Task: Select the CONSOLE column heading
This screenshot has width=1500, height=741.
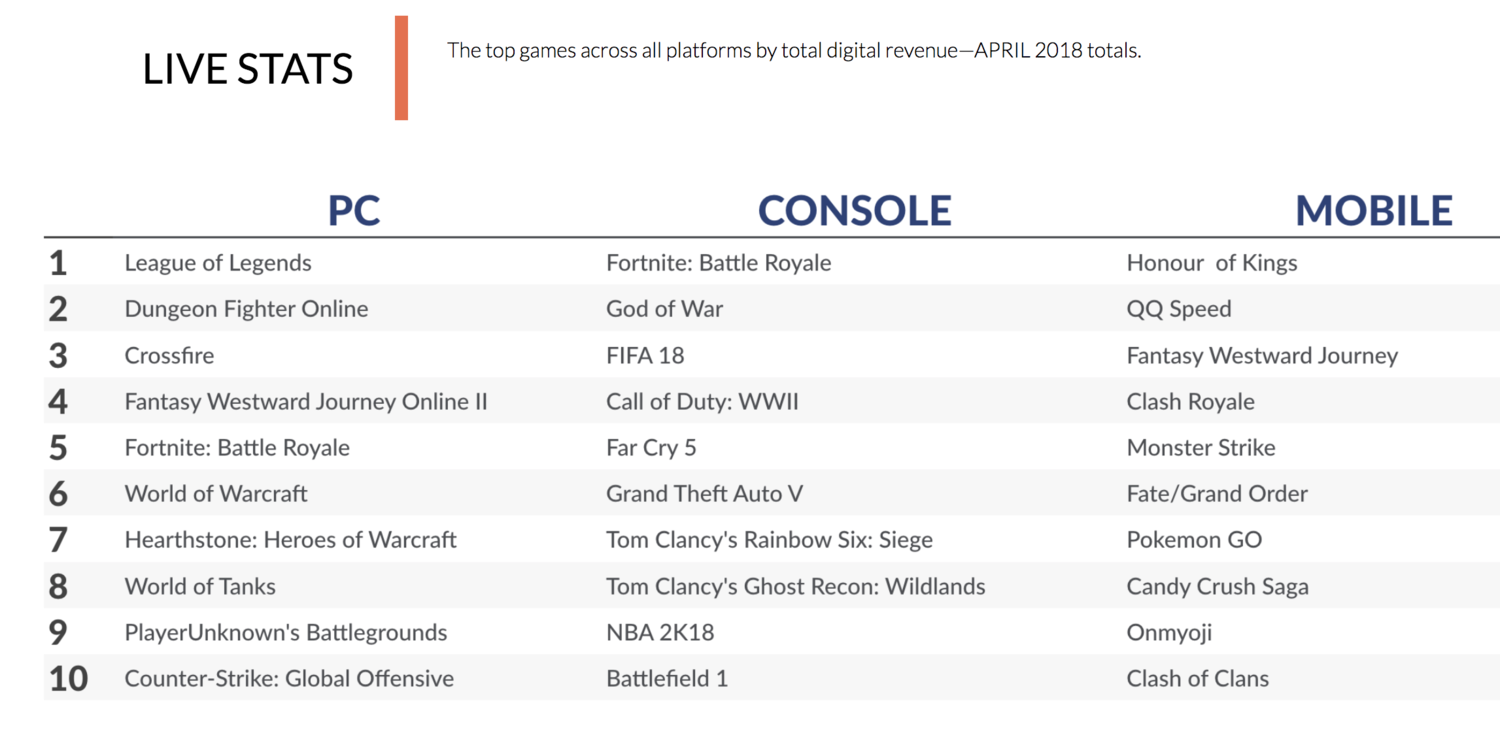Action: [x=855, y=210]
